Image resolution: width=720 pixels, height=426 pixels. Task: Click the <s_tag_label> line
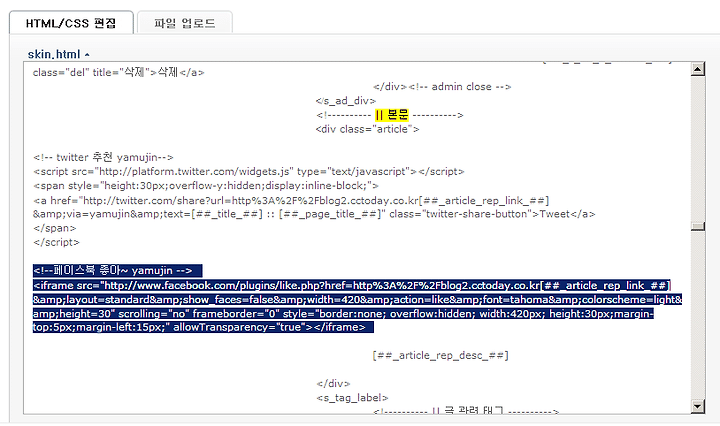pos(352,398)
